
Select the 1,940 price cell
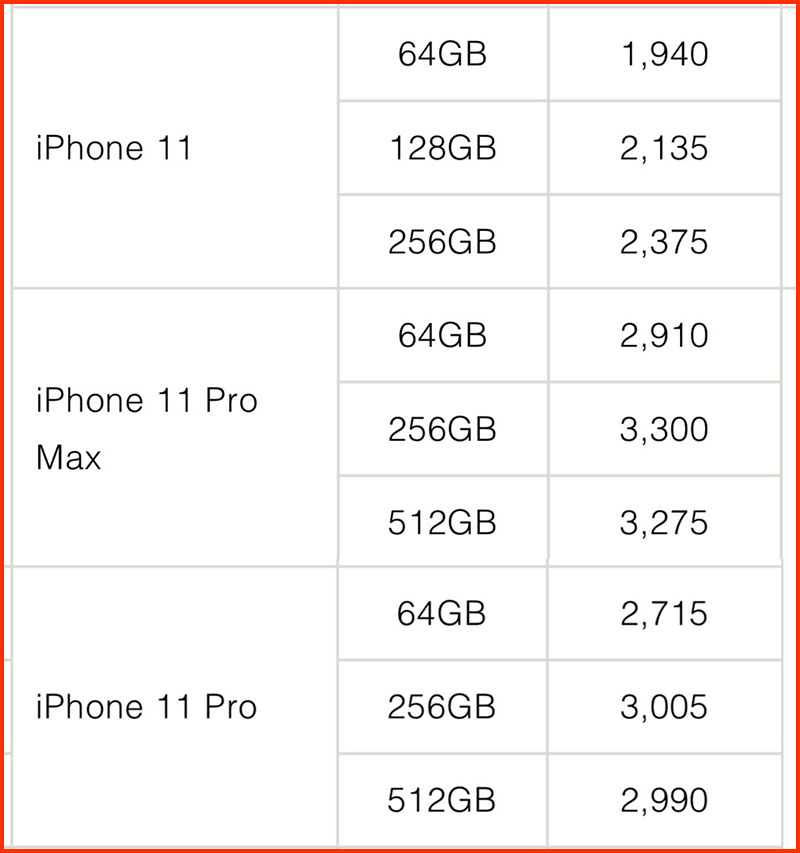[x=665, y=54]
